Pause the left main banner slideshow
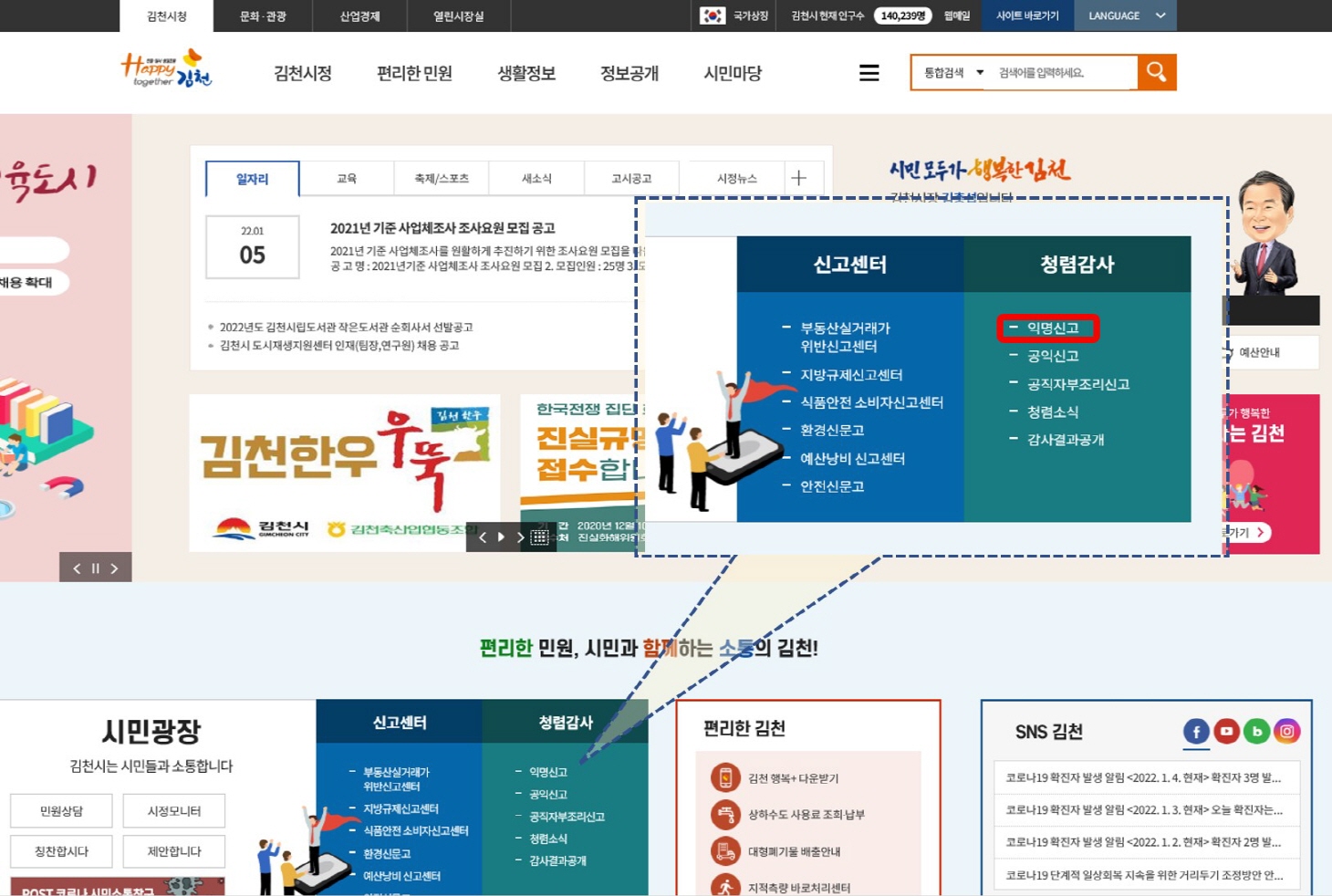1332x896 pixels. (95, 568)
